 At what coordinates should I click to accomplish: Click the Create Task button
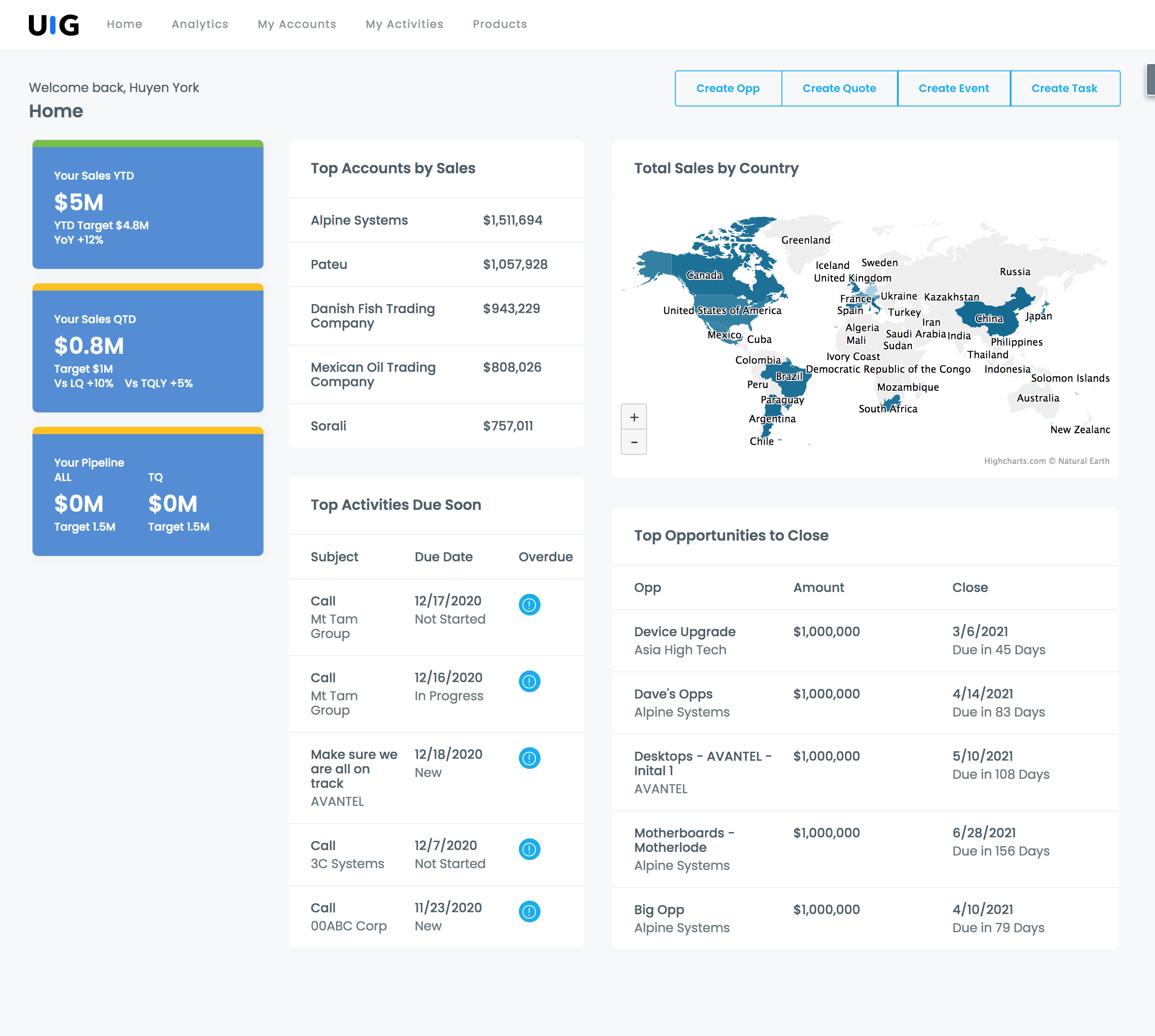pos(1064,88)
